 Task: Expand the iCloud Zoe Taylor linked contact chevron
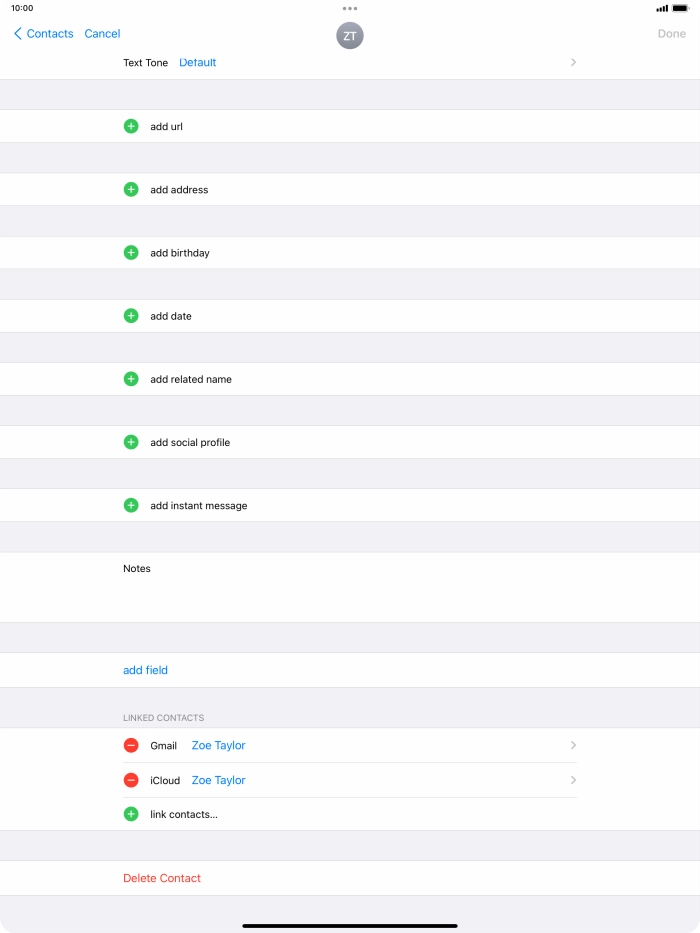tap(573, 780)
